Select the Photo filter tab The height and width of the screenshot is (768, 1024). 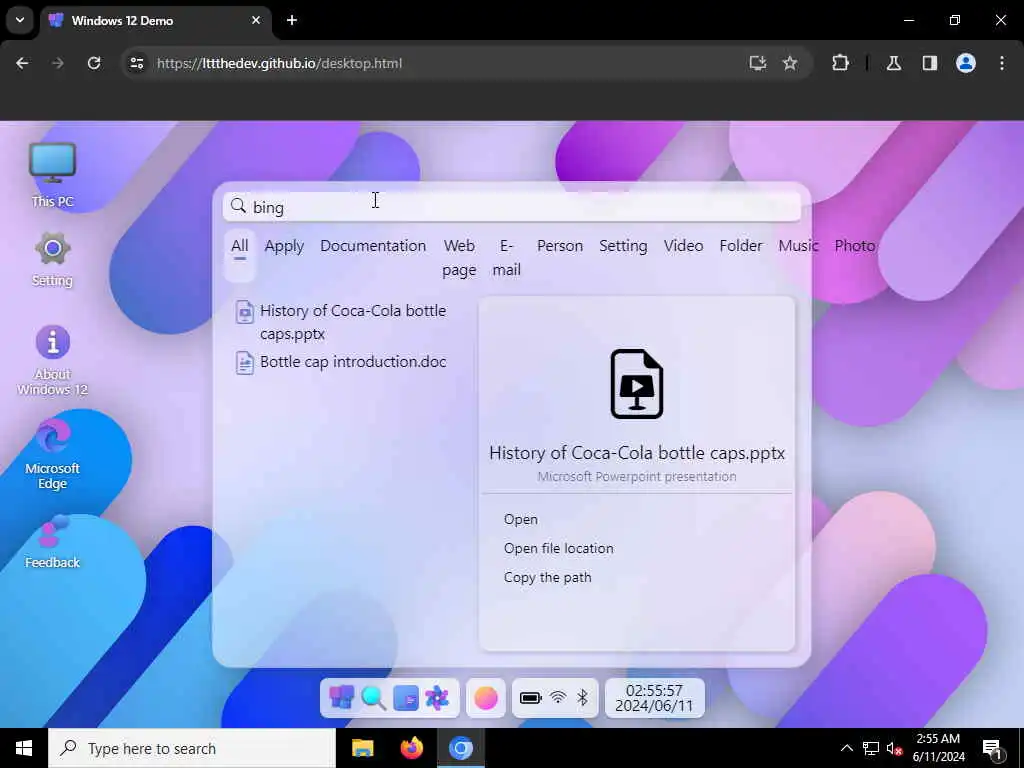tap(855, 246)
